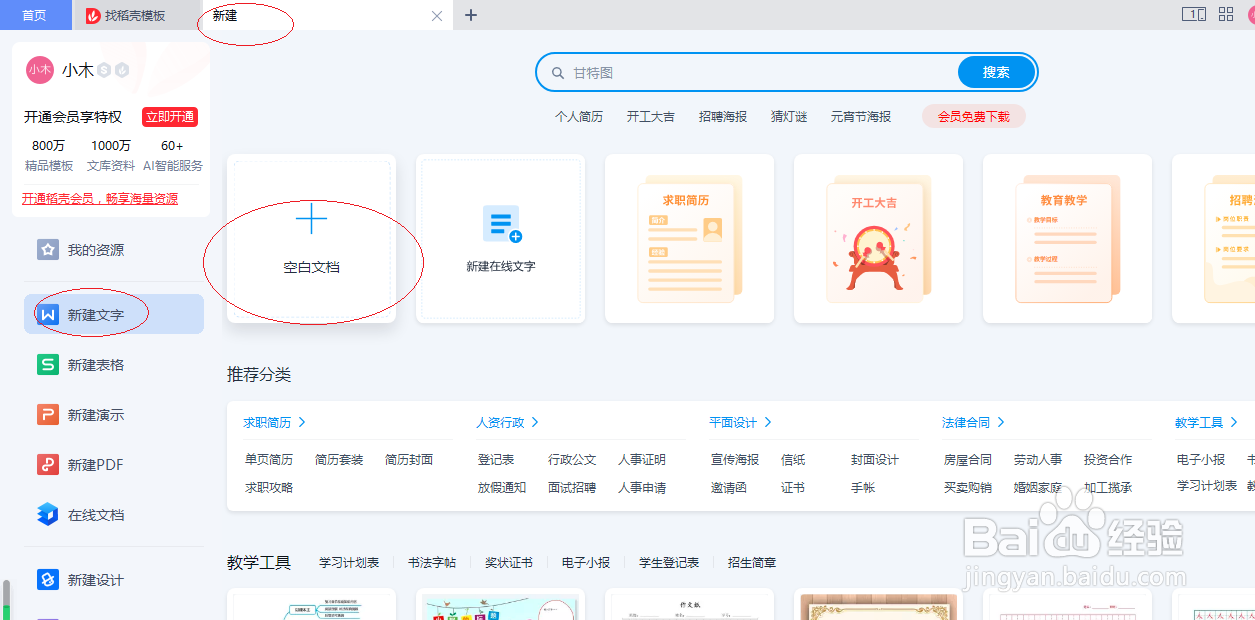The image size is (1255, 620).
Task: Select 新建演示 in the sidebar
Action: 114,415
